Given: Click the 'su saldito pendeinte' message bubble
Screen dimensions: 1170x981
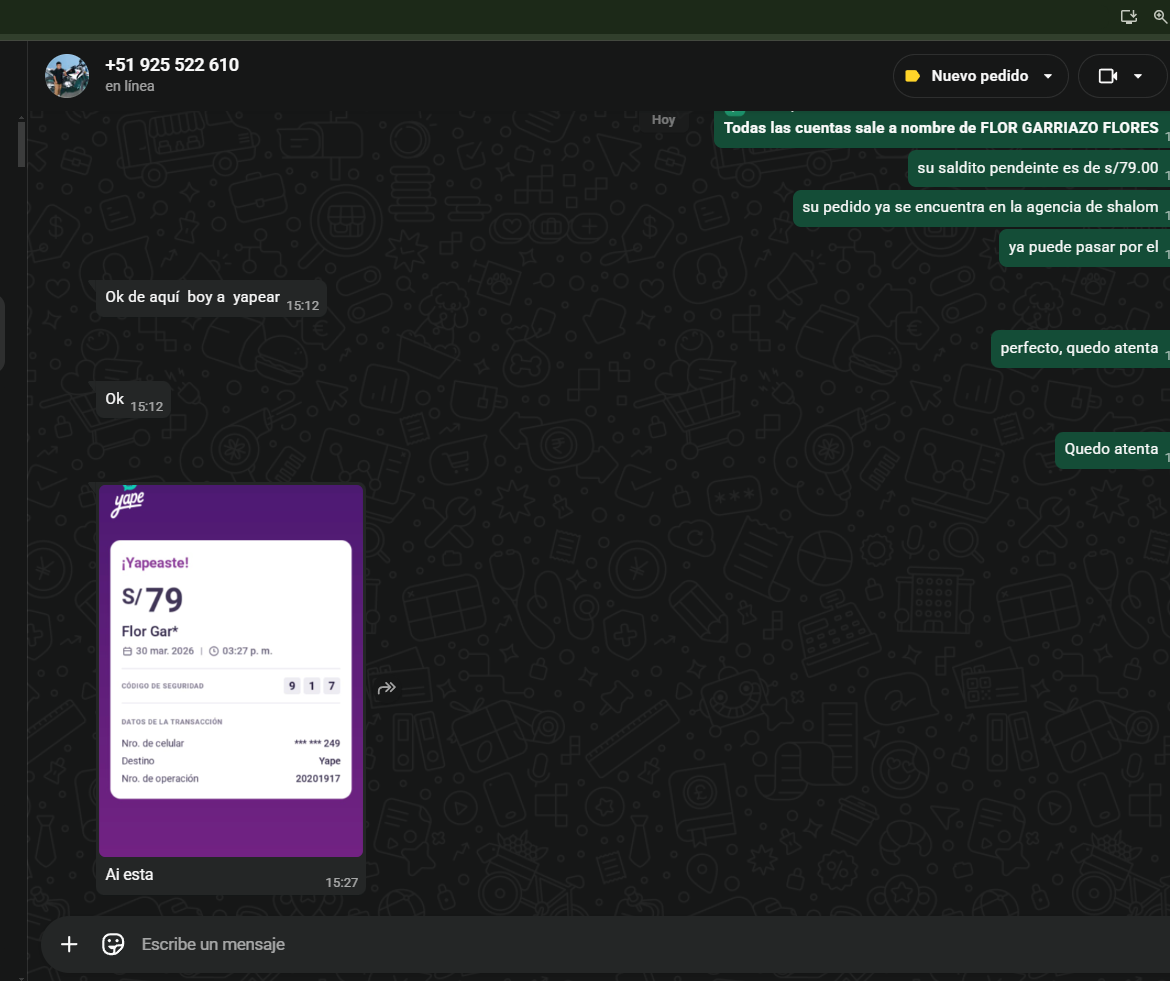Looking at the screenshot, I should (x=1037, y=168).
